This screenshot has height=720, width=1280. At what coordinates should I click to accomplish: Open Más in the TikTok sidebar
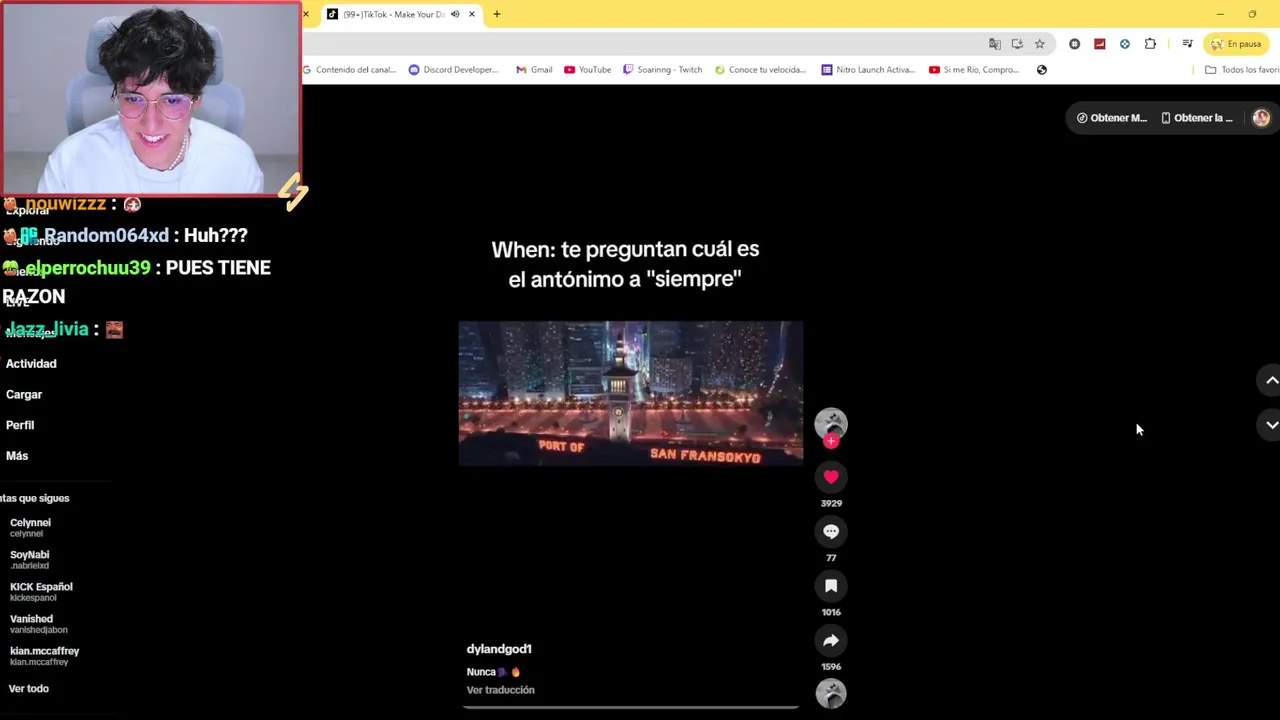17,456
